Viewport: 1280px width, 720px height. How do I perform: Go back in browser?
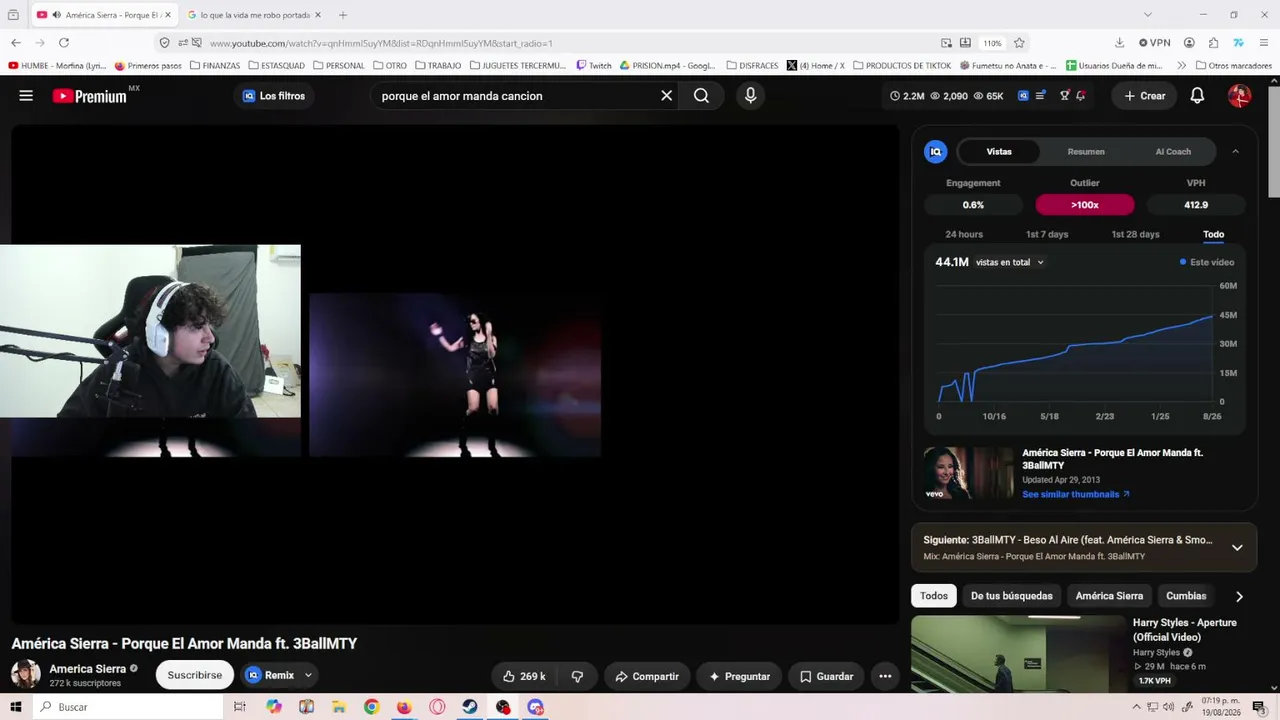tap(16, 43)
